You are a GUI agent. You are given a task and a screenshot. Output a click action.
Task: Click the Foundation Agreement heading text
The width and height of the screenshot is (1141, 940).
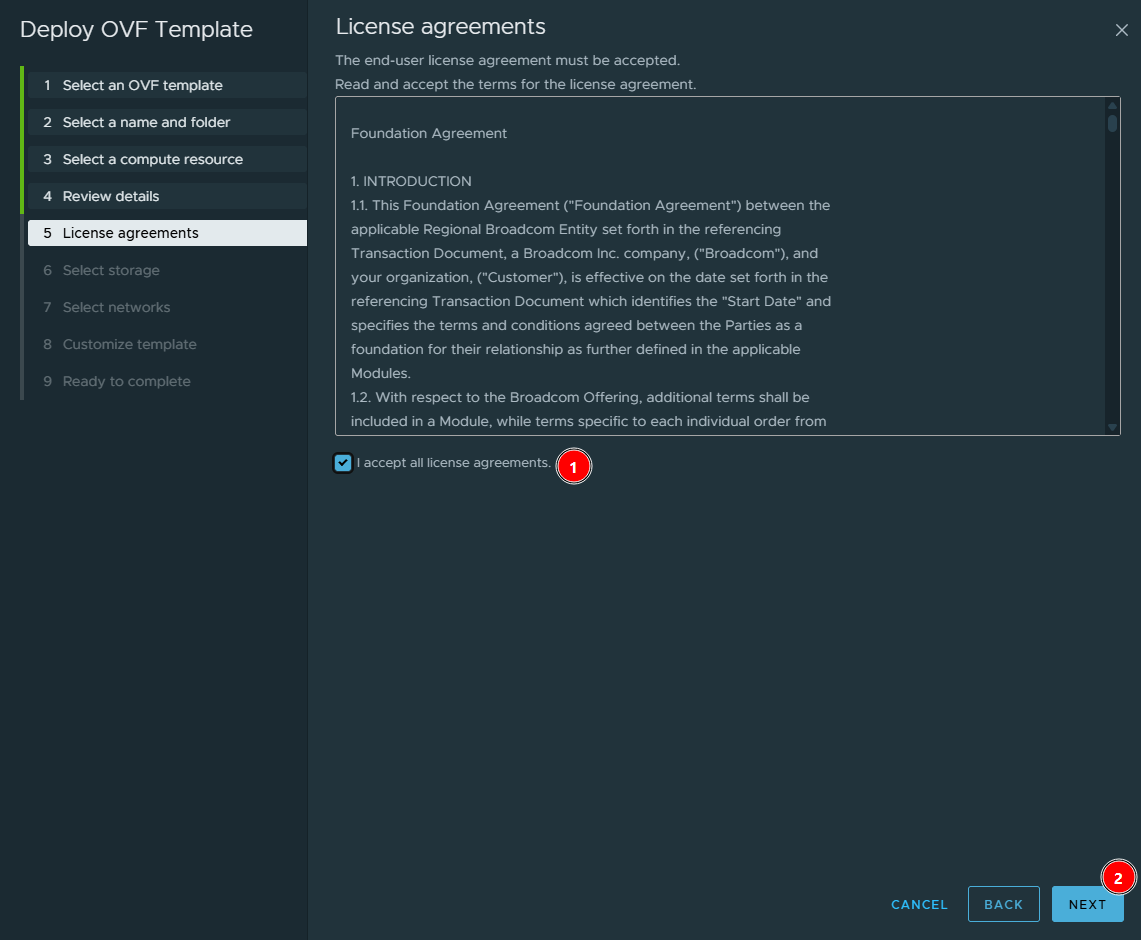pyautogui.click(x=429, y=133)
